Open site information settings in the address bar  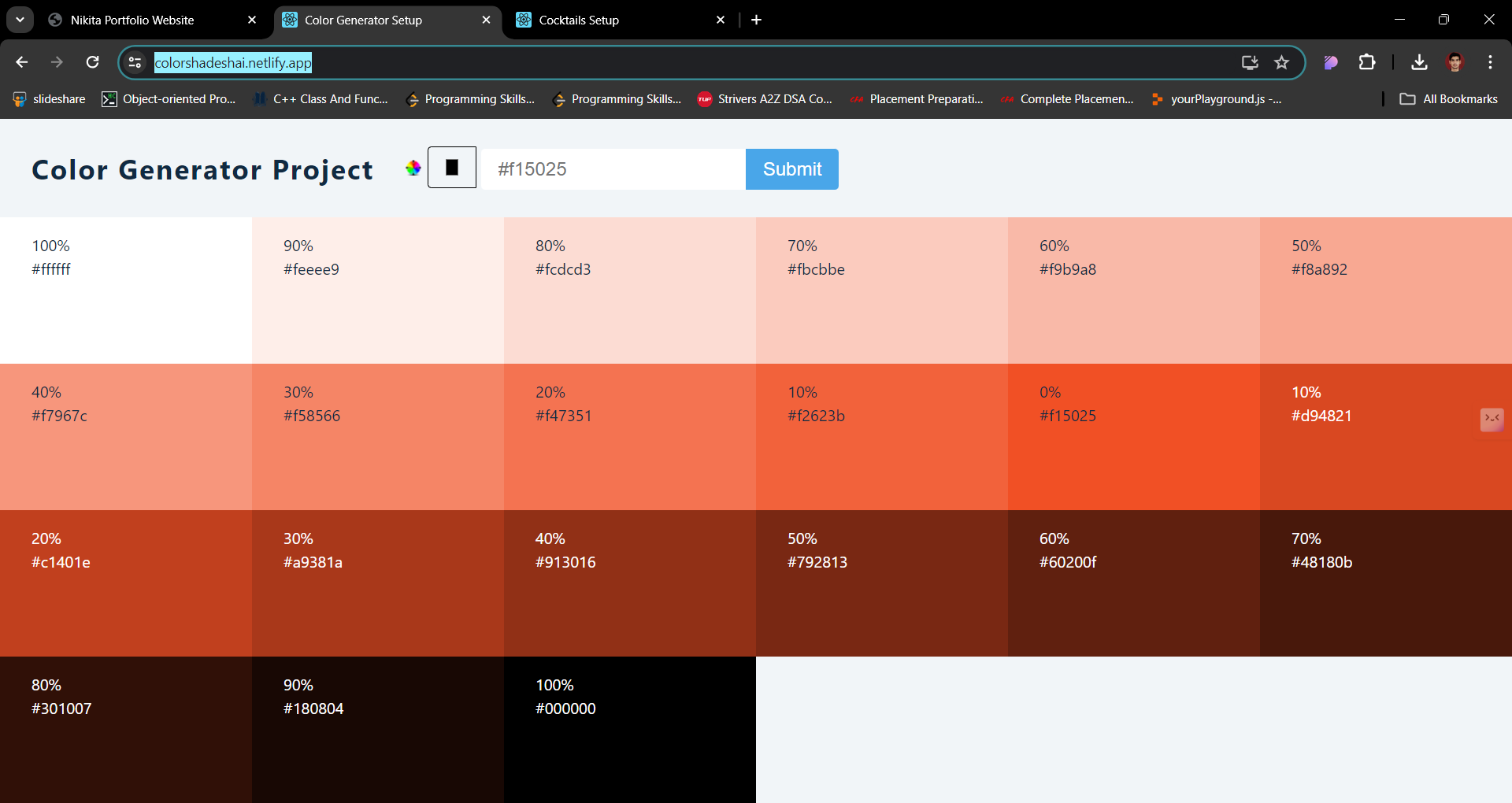point(135,62)
